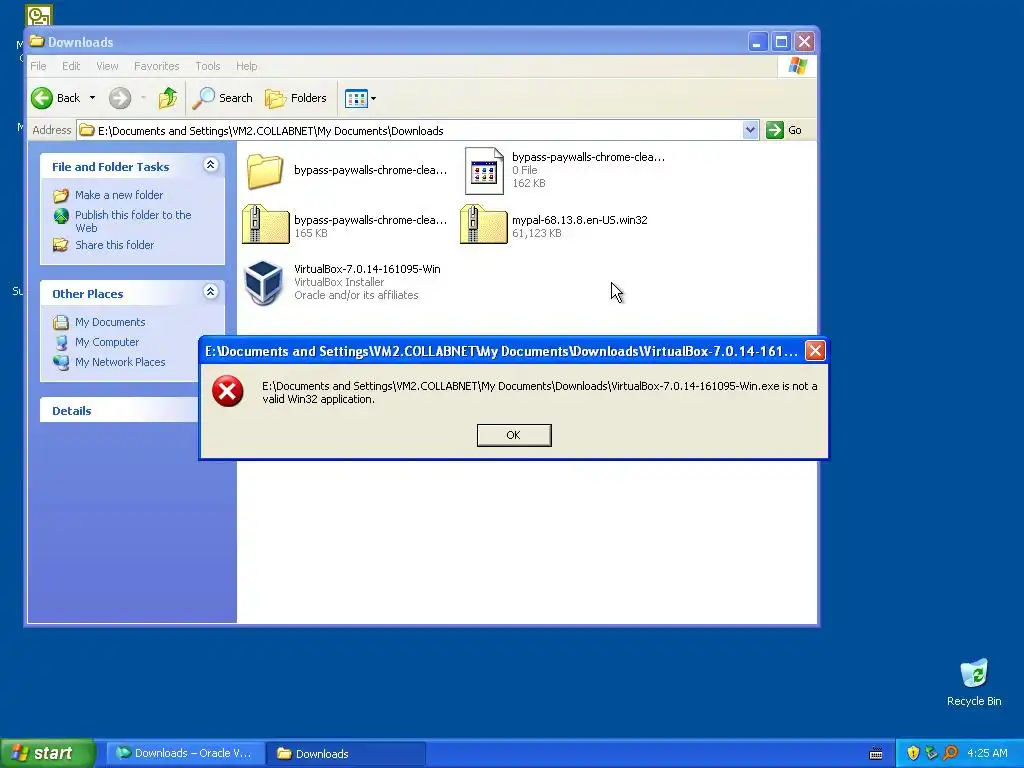Click Share this folder link

[x=114, y=245]
